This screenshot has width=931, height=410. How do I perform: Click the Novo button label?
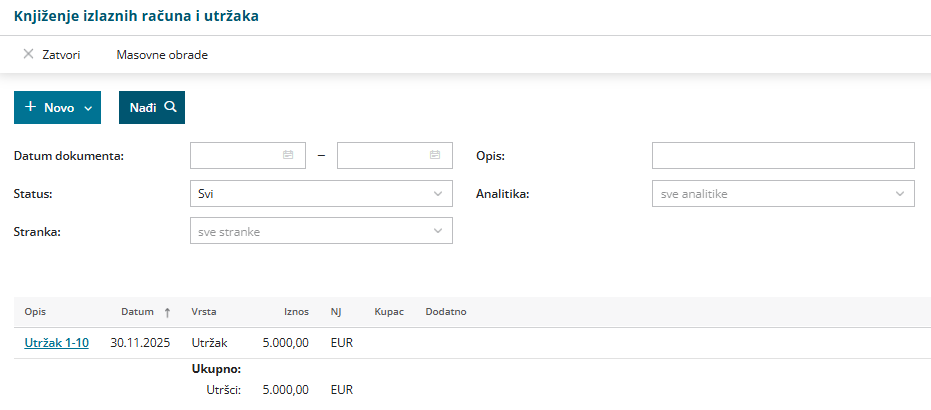tap(59, 108)
